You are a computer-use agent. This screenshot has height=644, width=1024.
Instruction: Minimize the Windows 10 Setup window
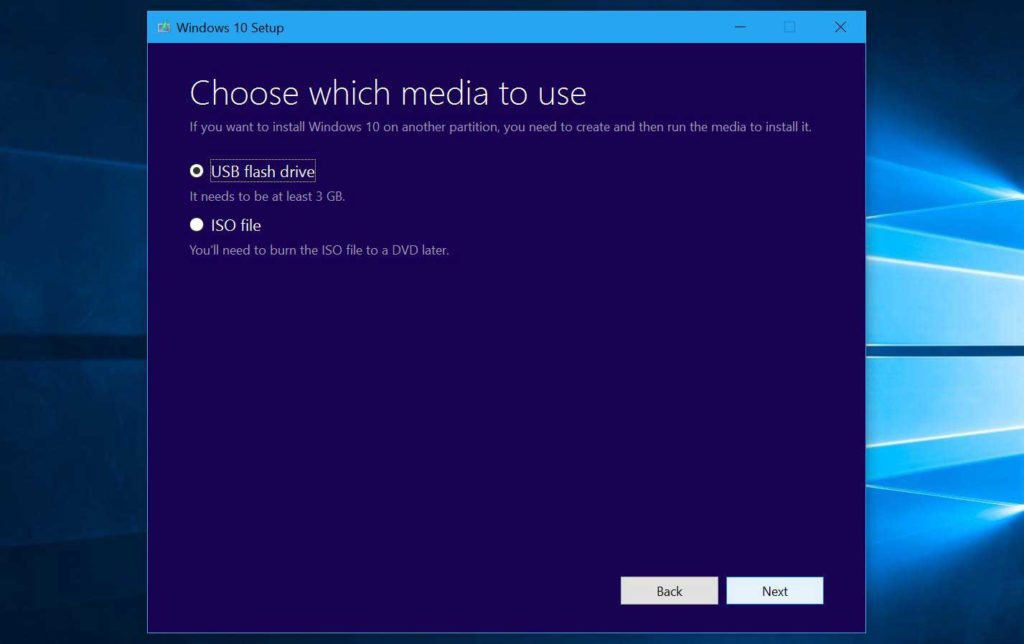[740, 27]
